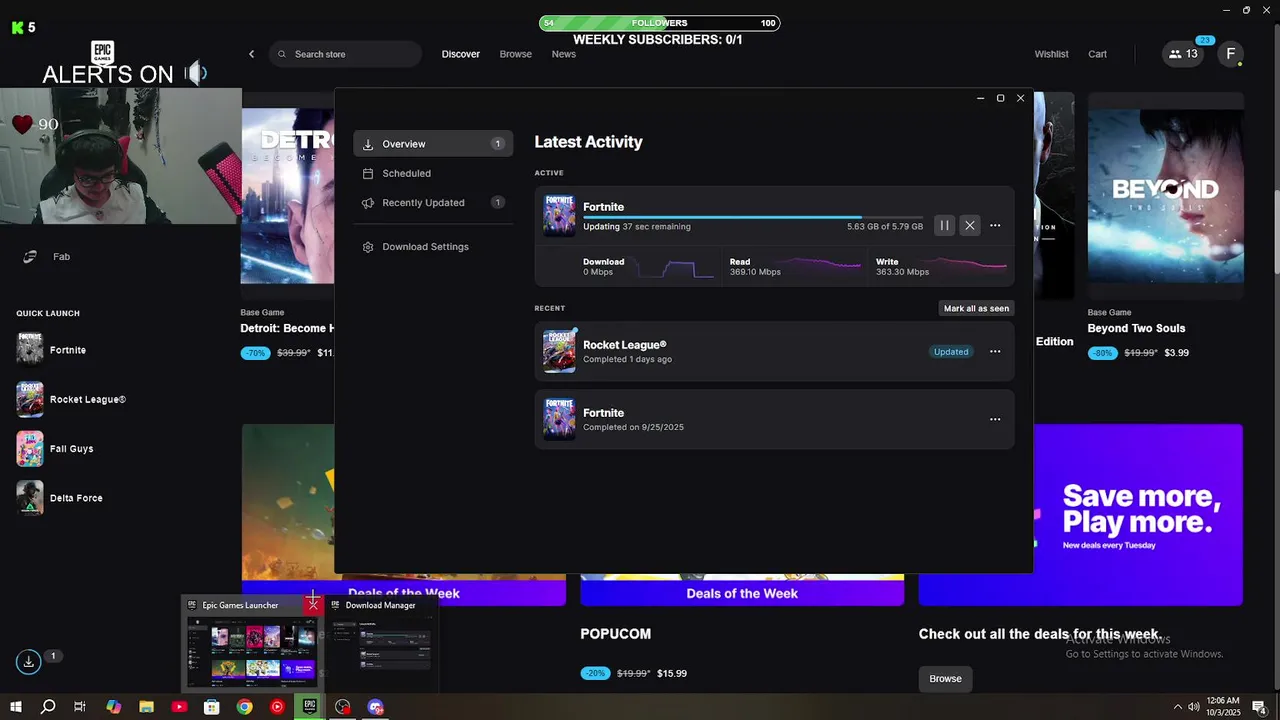
Task: Open the Recently Updated section
Action: [x=433, y=203]
